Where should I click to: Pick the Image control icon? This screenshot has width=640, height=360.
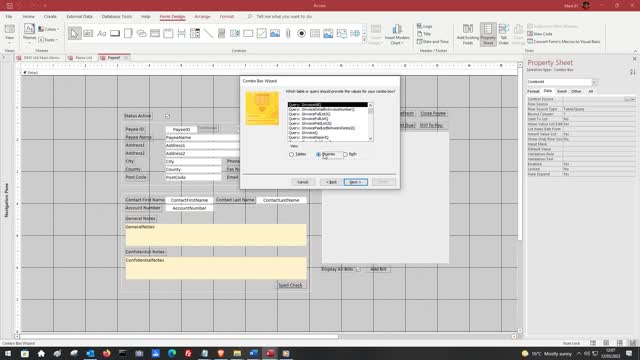tap(342, 33)
